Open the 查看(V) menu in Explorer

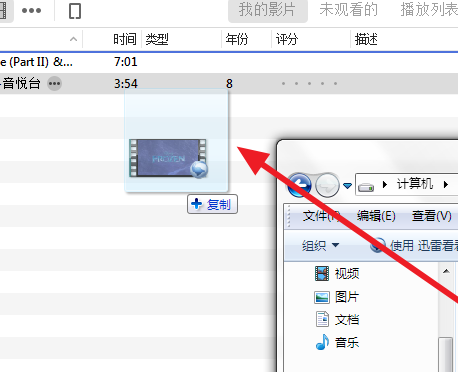pos(432,216)
